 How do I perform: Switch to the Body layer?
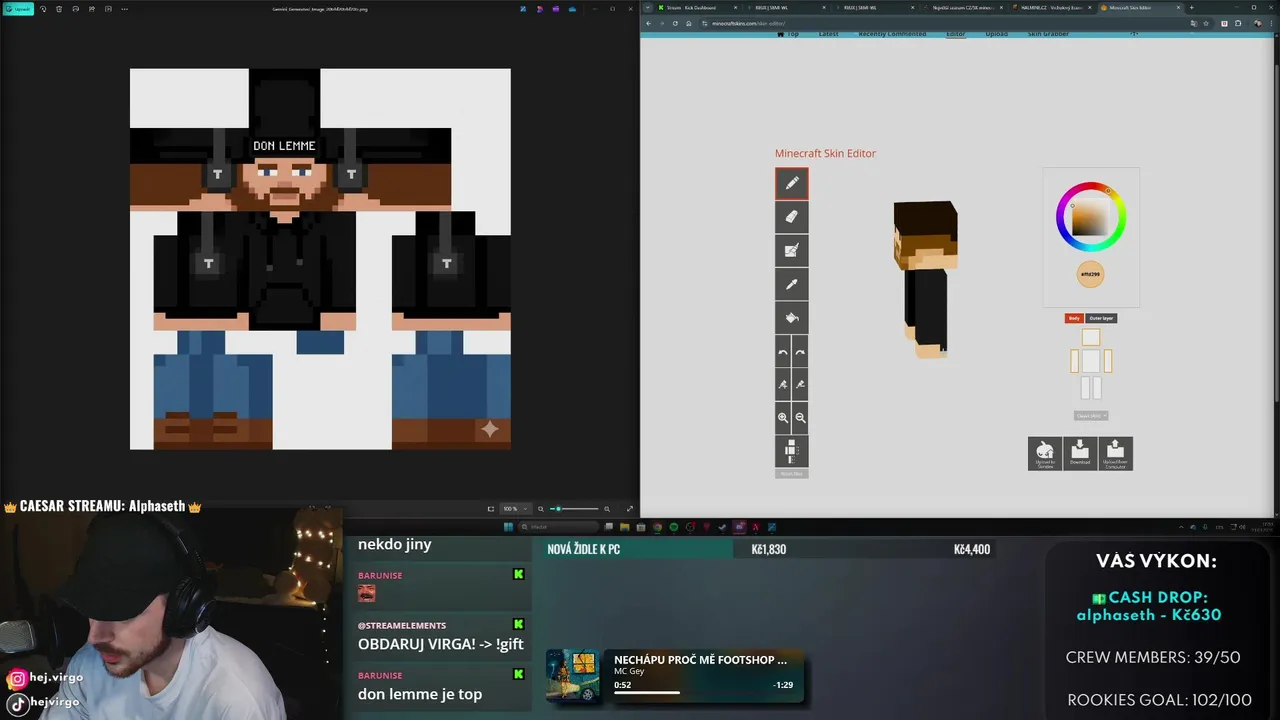pos(1074,318)
